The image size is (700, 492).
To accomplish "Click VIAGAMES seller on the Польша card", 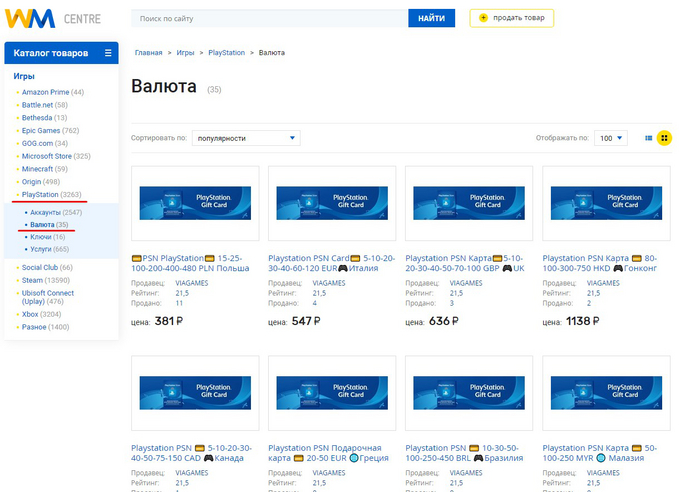I will (x=192, y=283).
